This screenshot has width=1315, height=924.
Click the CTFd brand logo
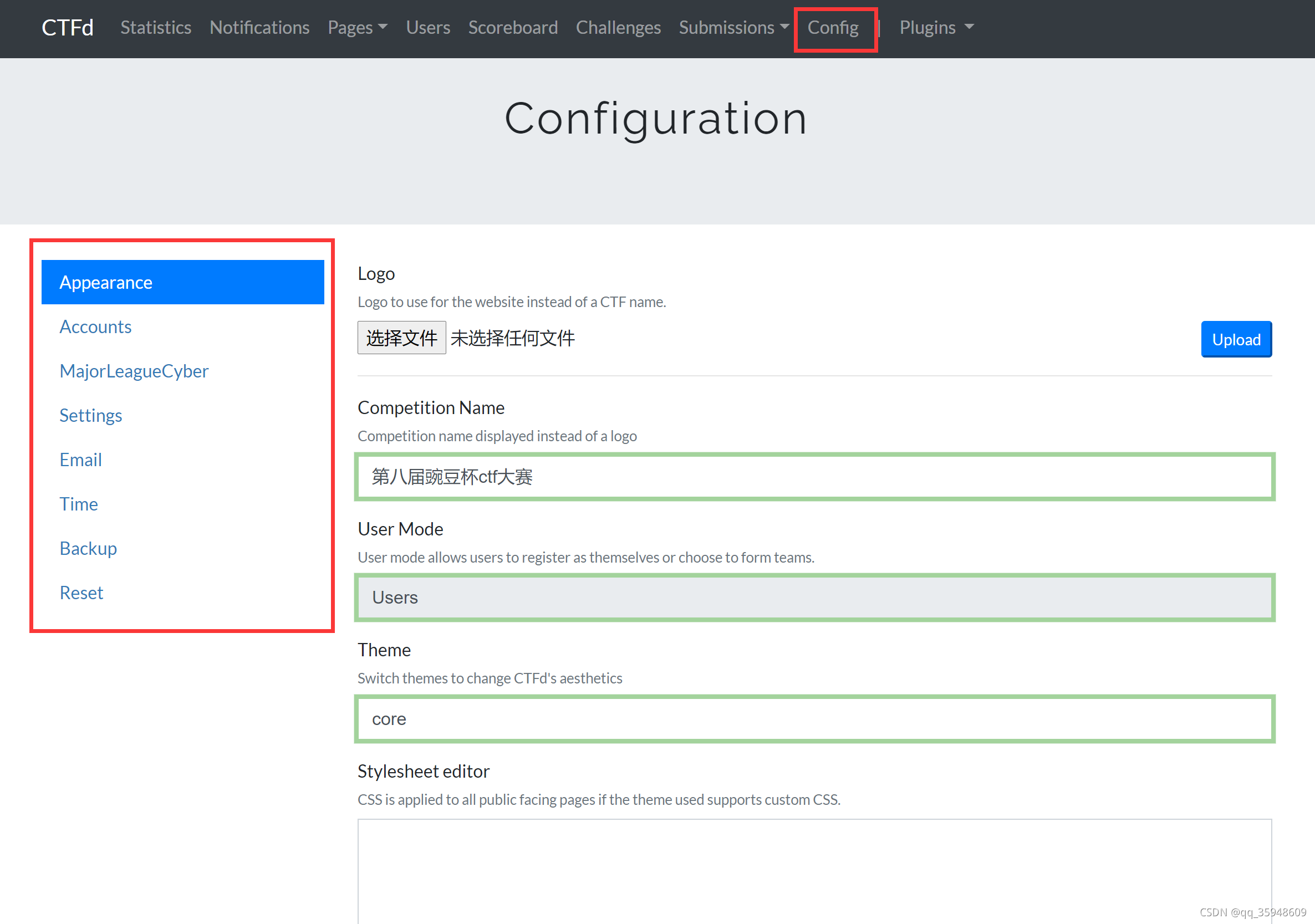(x=67, y=28)
